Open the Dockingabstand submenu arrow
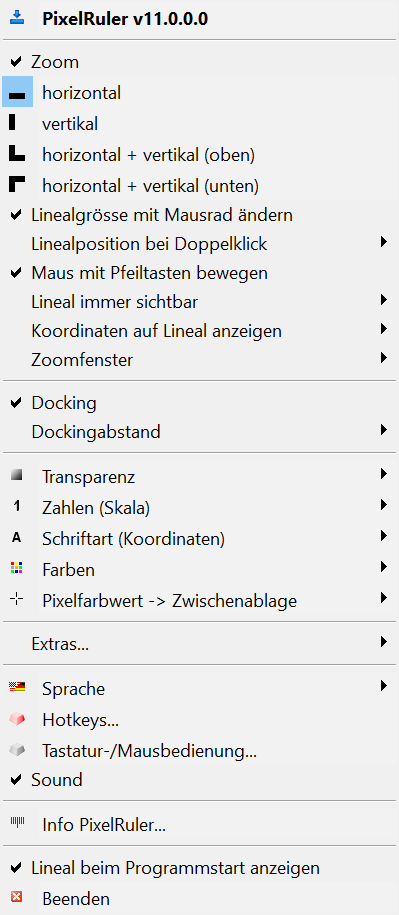Image resolution: width=399 pixels, height=915 pixels. 383,430
